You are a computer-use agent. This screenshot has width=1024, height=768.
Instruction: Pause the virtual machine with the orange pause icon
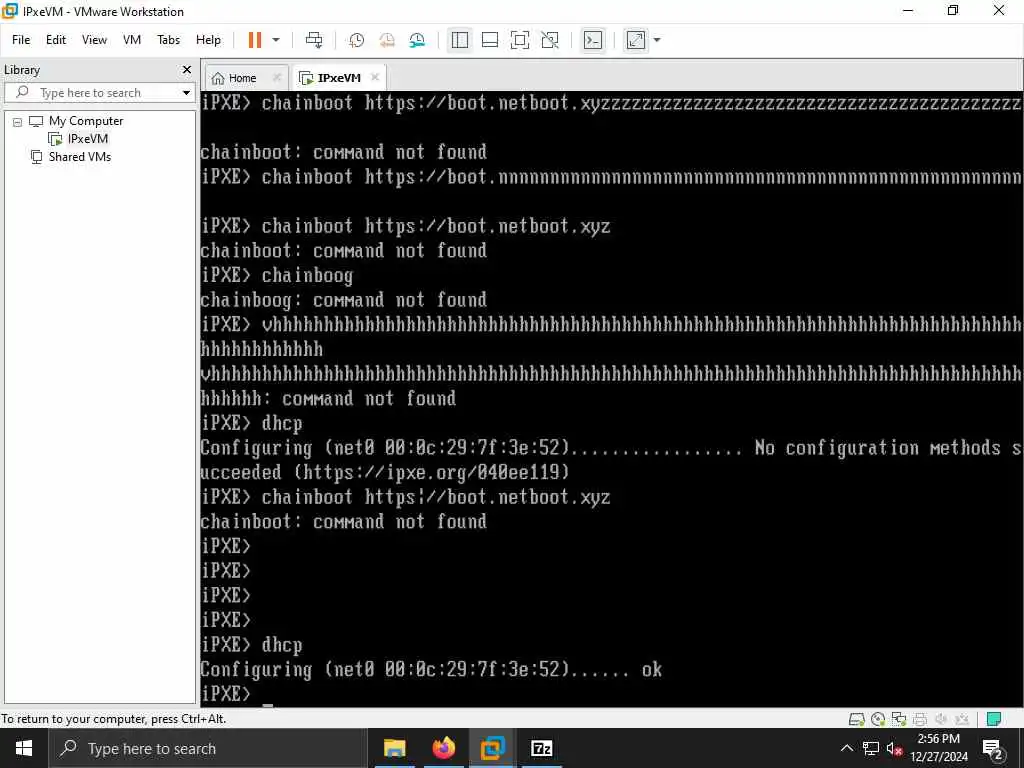pyautogui.click(x=255, y=40)
